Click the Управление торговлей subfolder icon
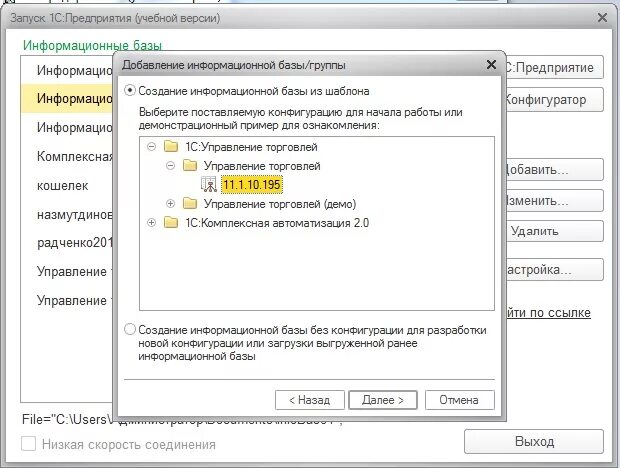Screen dimensions: 620x468 (x=190, y=166)
